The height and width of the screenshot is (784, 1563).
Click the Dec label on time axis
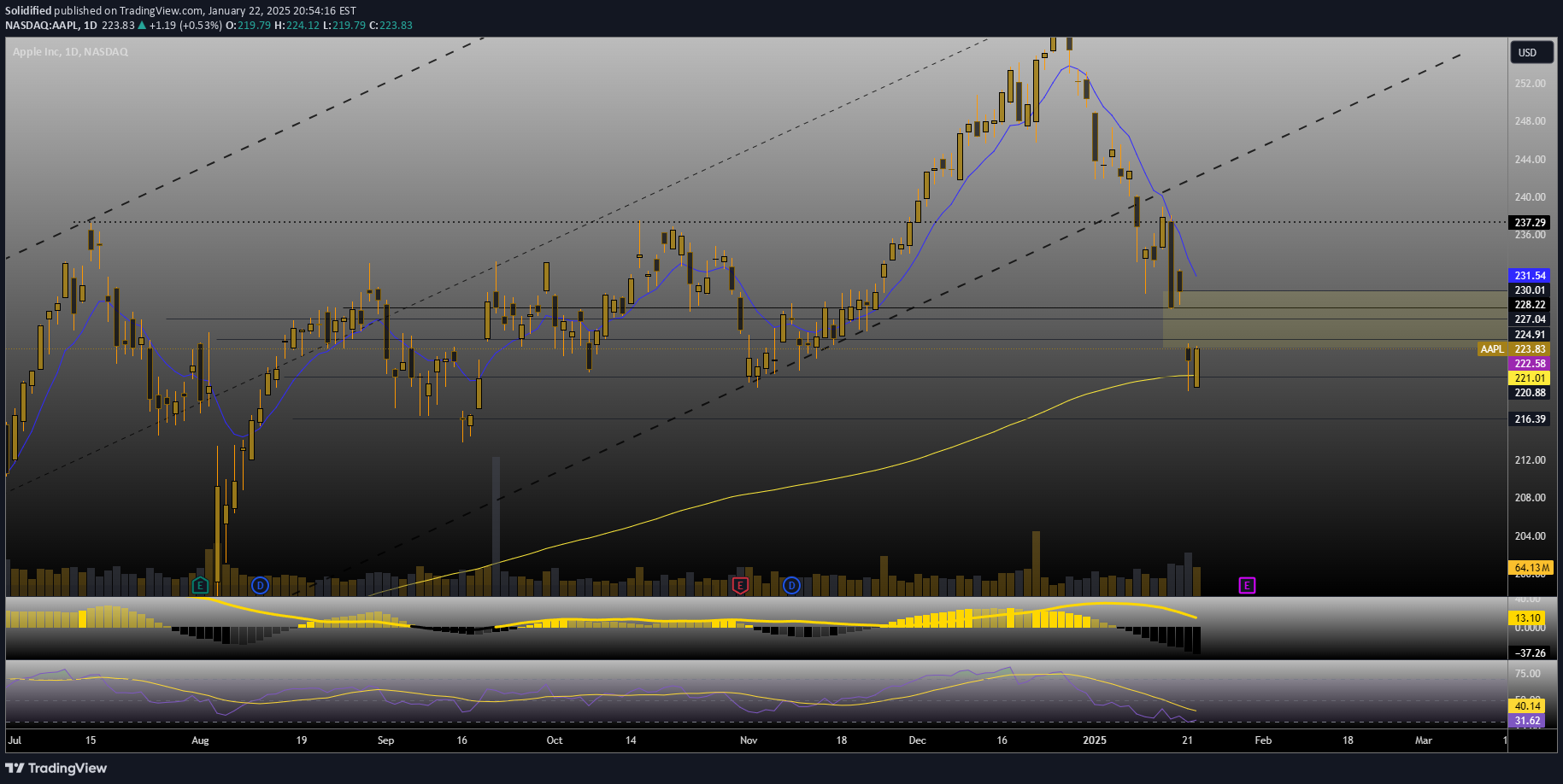(917, 740)
